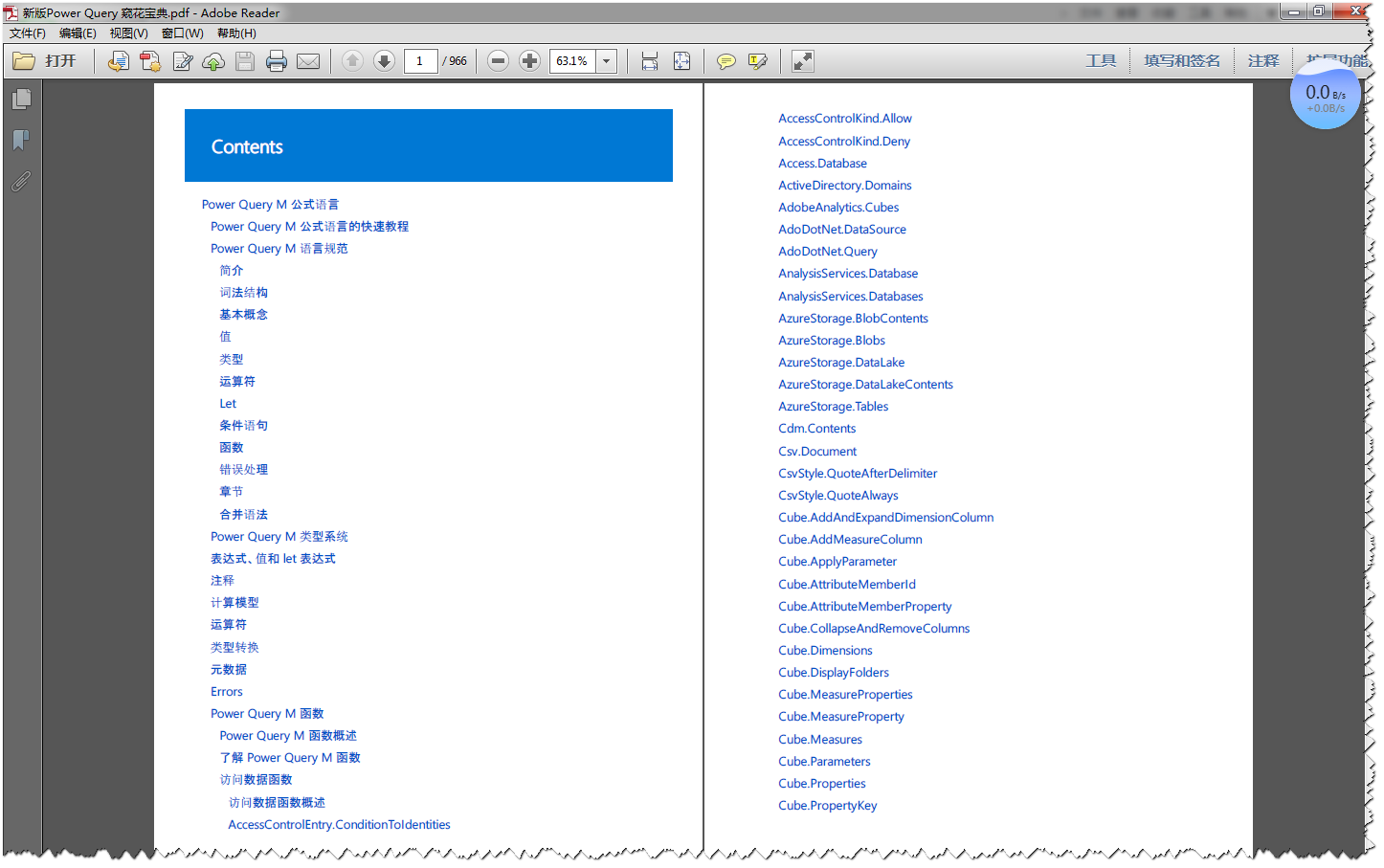
Task: Switch to read mode expand icon
Action: click(803, 61)
